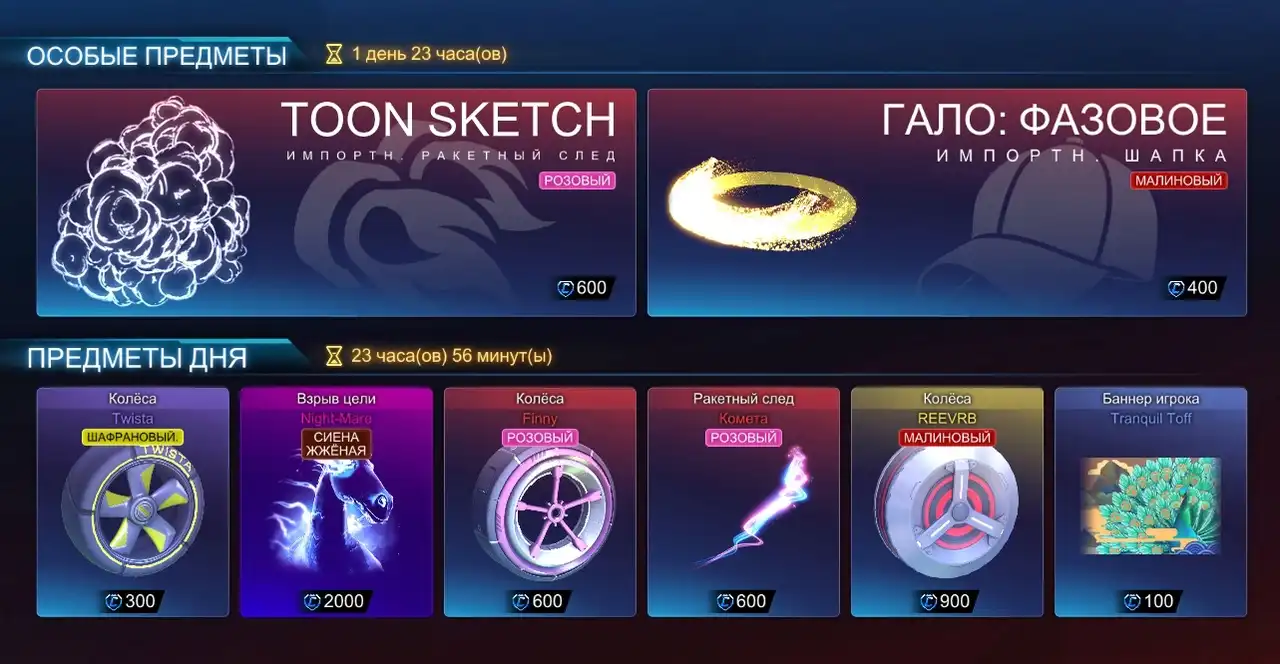Select the Twista wheel image
Image resolution: width=1280 pixels, height=664 pixels.
click(x=132, y=515)
